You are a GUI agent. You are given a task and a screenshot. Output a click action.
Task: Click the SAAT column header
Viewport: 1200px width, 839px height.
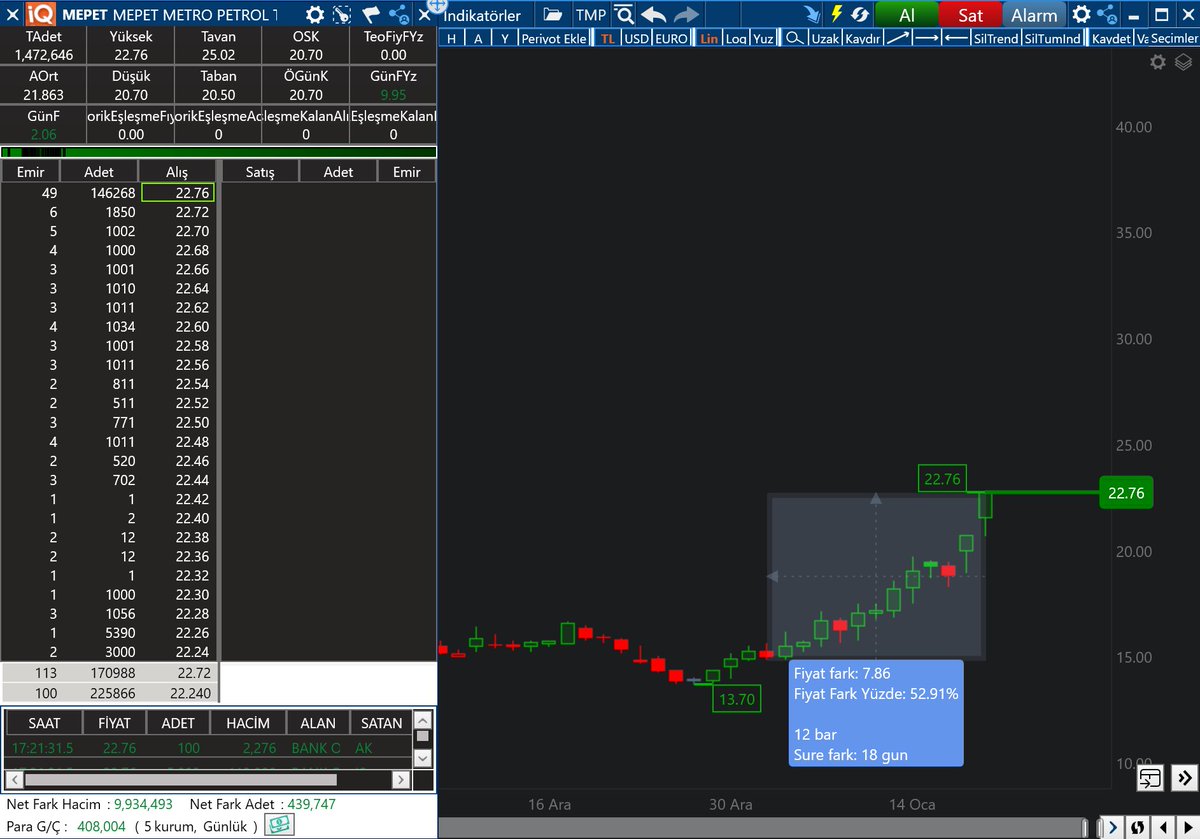click(x=44, y=722)
